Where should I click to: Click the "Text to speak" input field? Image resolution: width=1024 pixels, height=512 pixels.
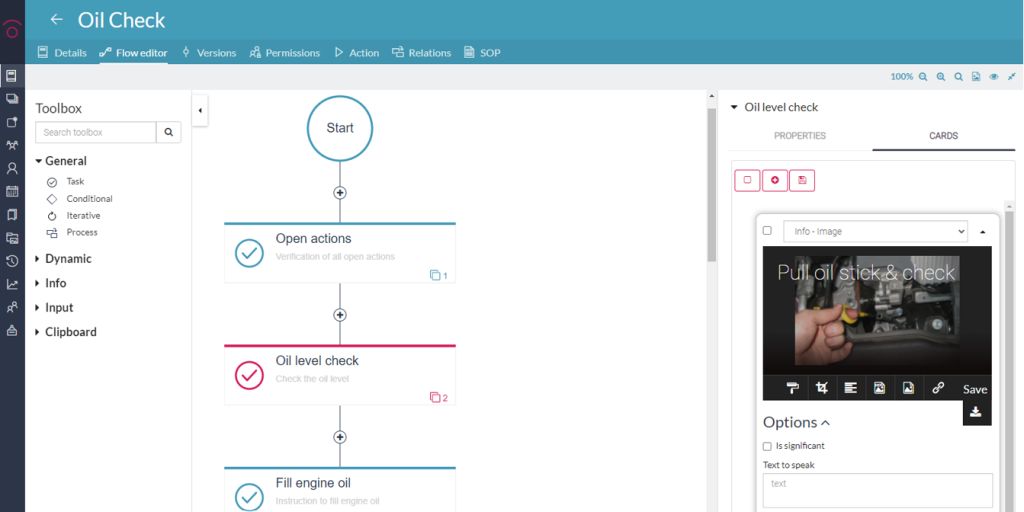coord(877,490)
